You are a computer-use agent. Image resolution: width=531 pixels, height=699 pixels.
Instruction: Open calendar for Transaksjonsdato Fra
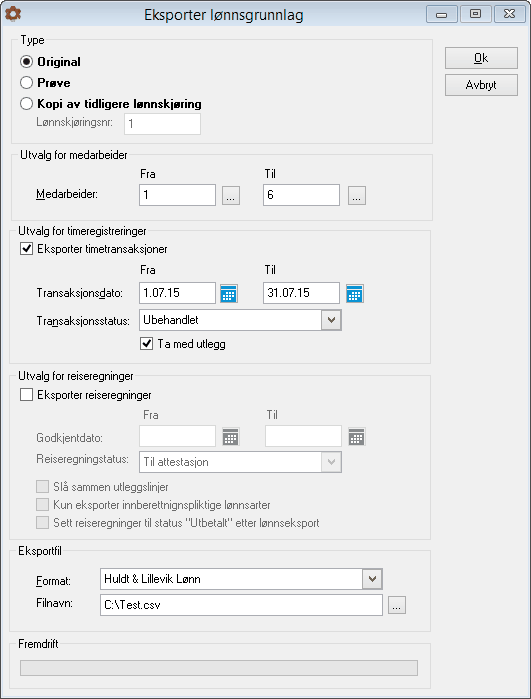229,293
